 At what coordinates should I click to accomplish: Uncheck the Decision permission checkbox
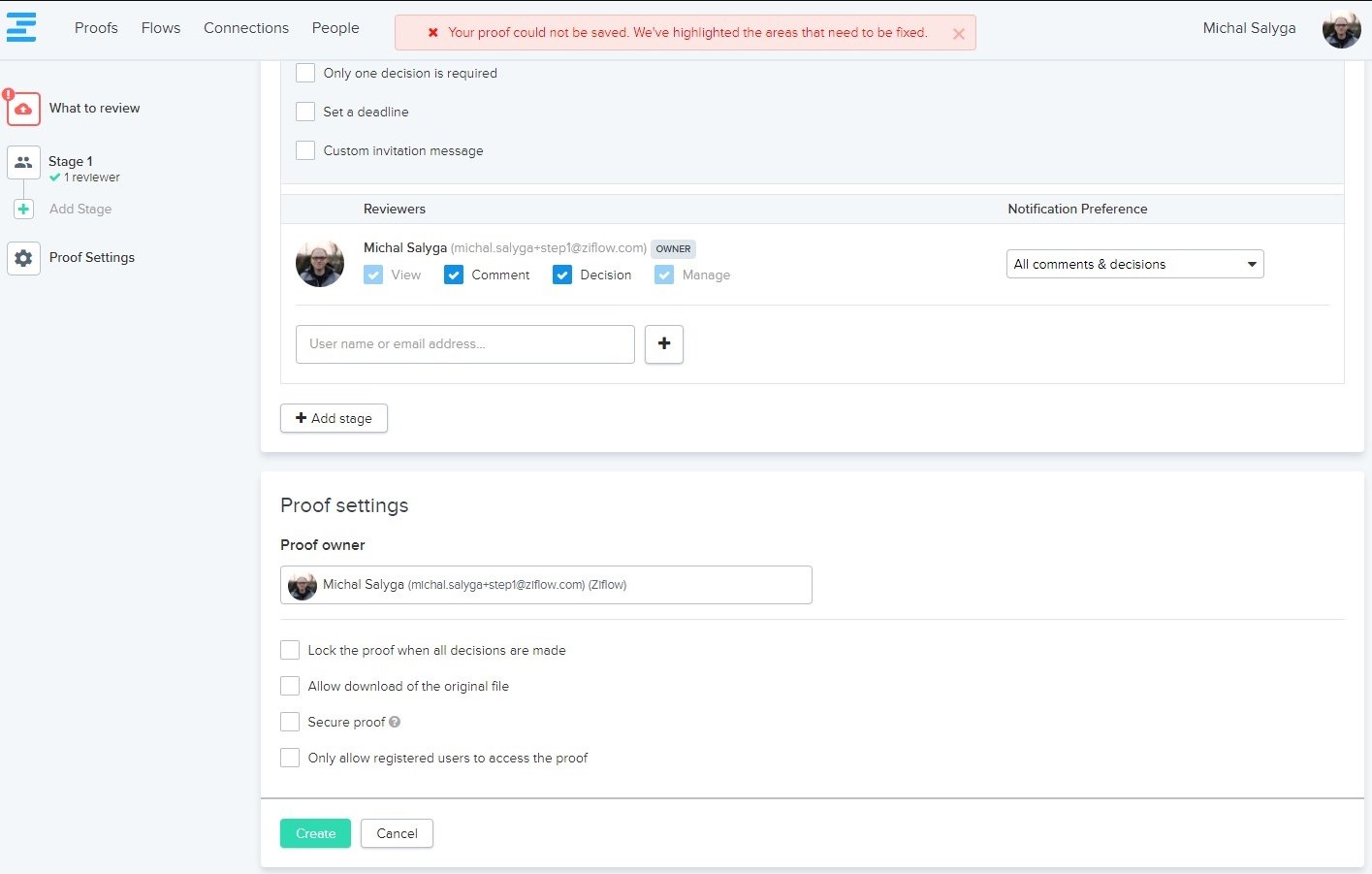tap(562, 275)
